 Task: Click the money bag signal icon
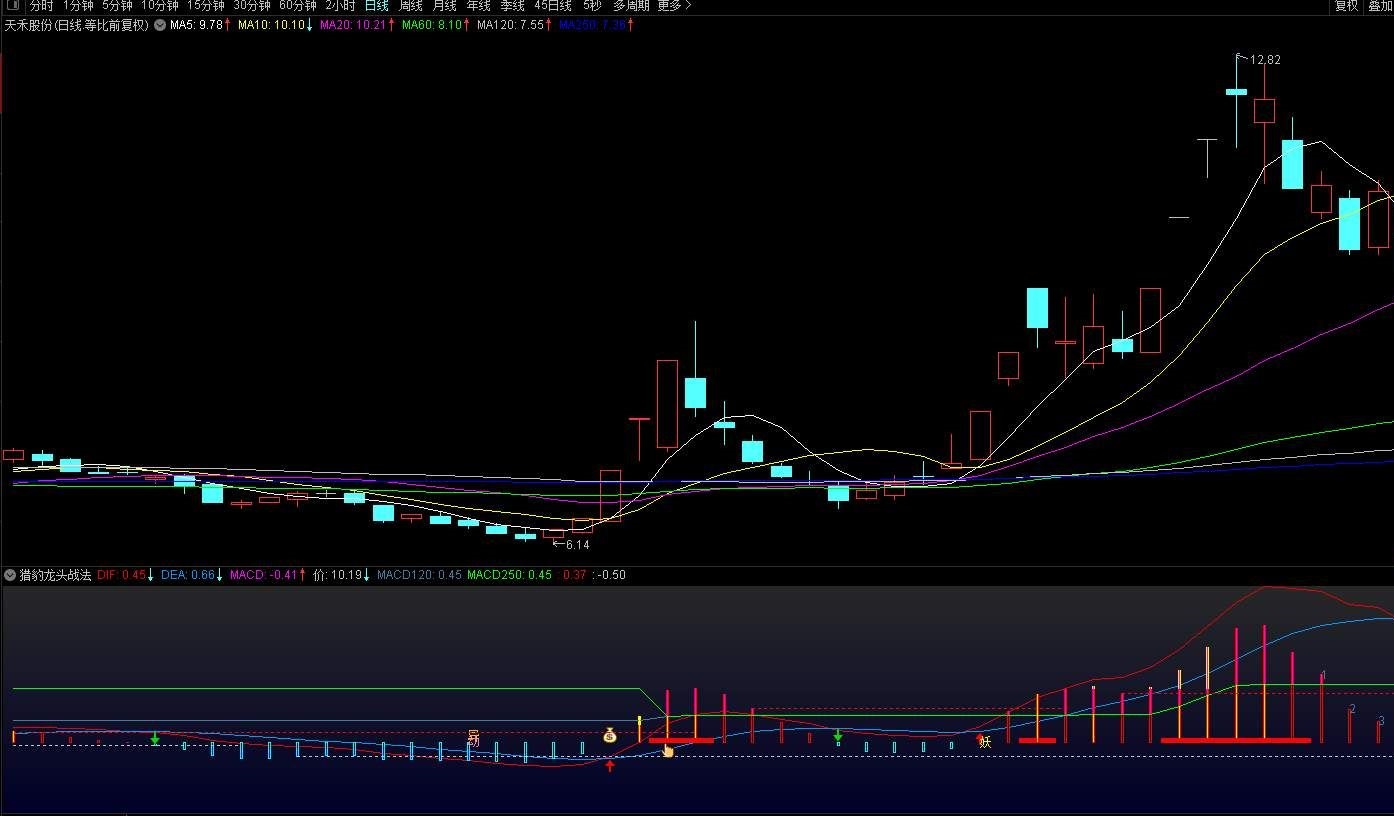pyautogui.click(x=610, y=735)
